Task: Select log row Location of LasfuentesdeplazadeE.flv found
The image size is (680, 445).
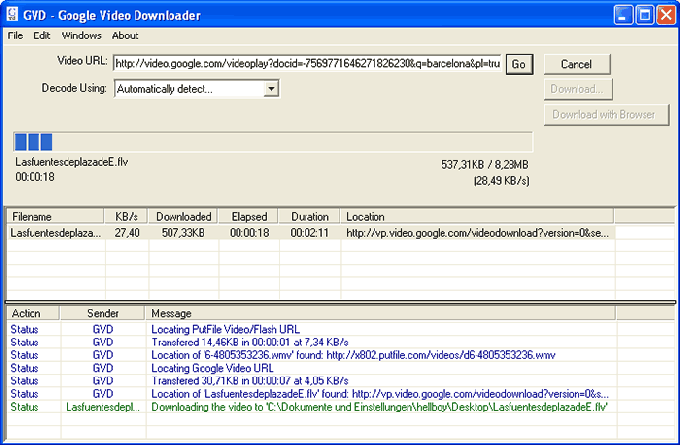Action: pyautogui.click(x=312, y=394)
